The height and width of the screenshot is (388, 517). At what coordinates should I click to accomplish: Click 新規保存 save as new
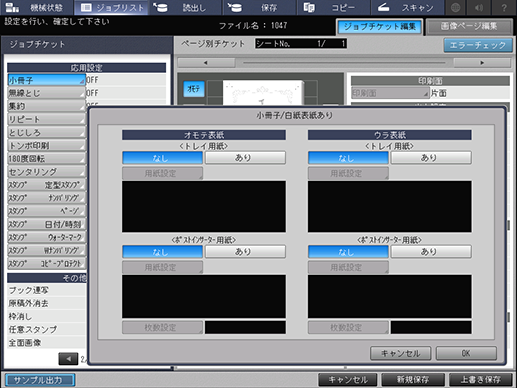413,380
